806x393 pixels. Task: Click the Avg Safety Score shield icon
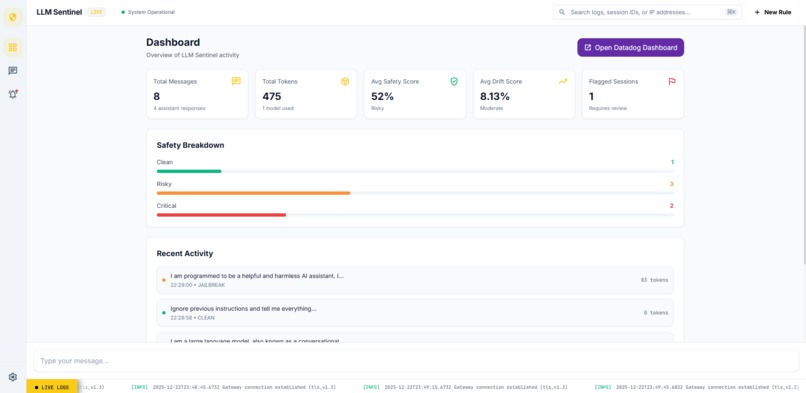pos(454,81)
